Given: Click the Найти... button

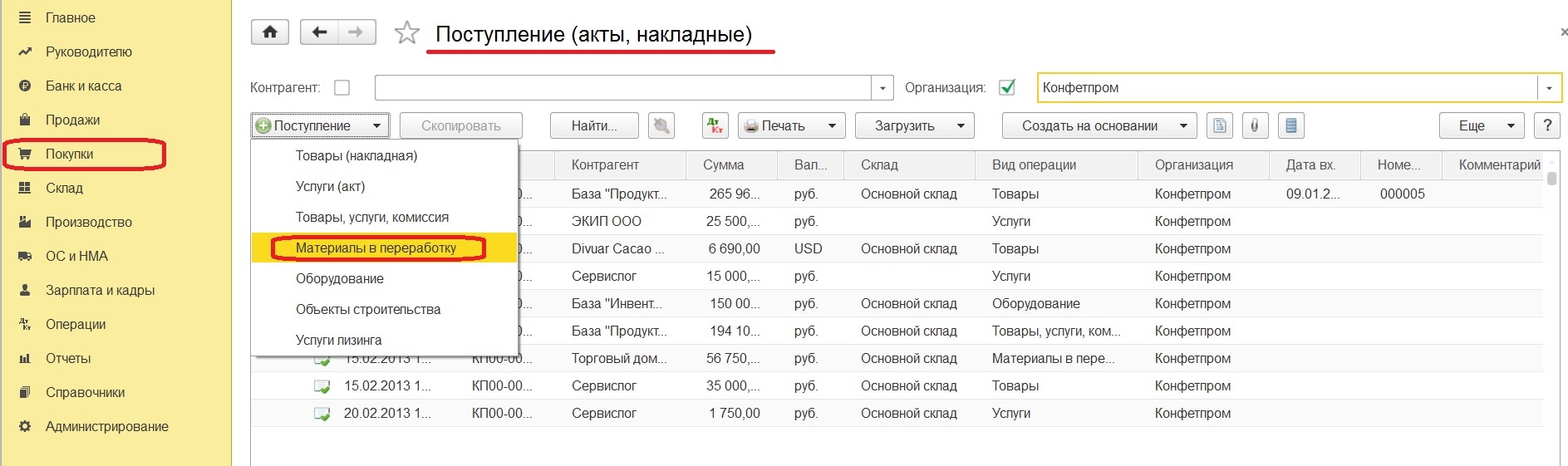Looking at the screenshot, I should (x=594, y=125).
